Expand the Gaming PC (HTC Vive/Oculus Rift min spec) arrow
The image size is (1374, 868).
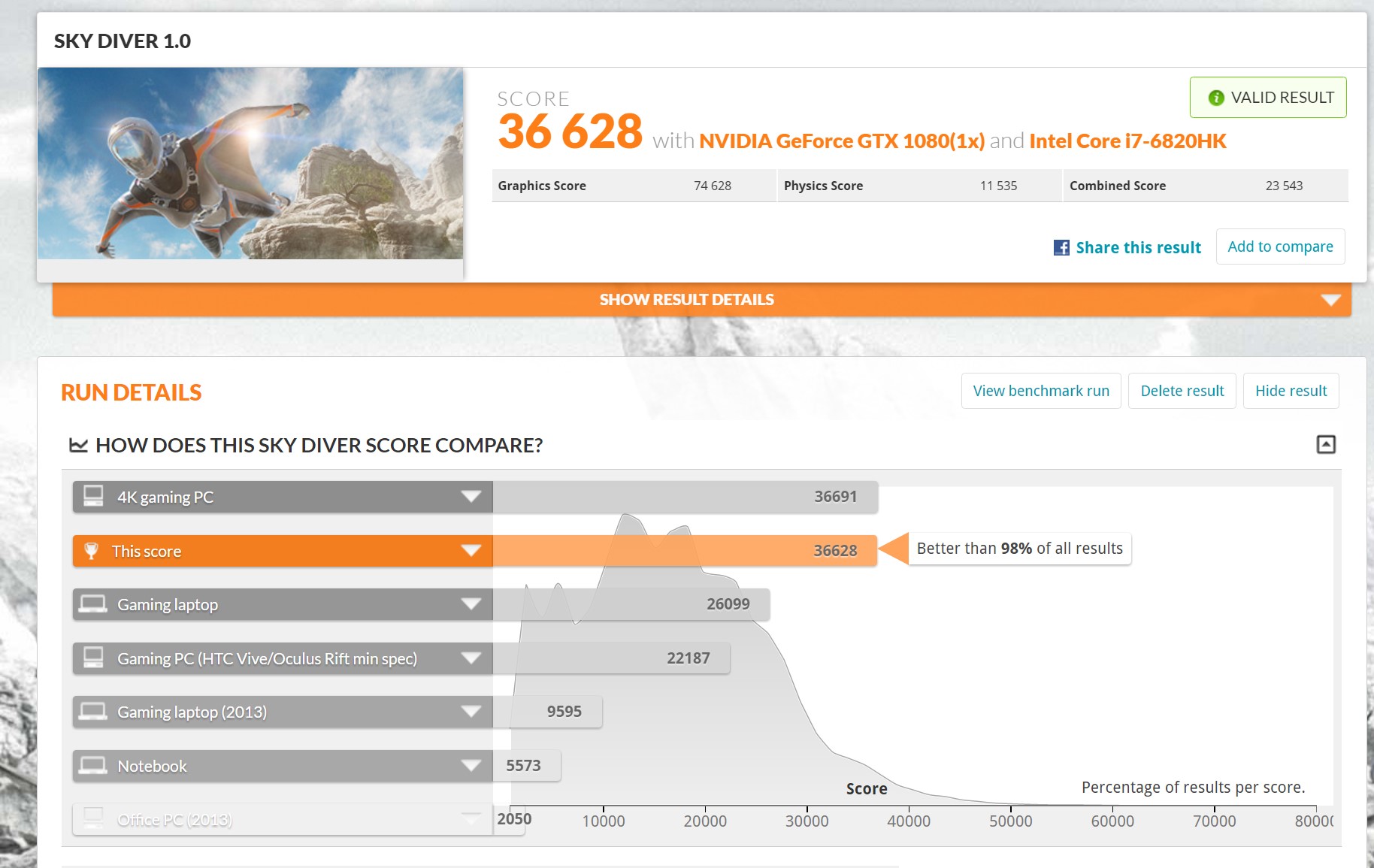[x=471, y=658]
